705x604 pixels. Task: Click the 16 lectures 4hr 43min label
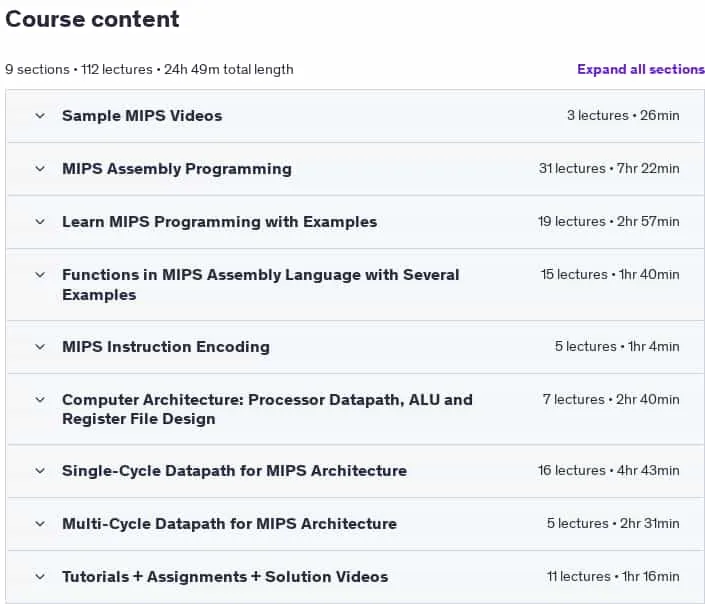click(609, 471)
